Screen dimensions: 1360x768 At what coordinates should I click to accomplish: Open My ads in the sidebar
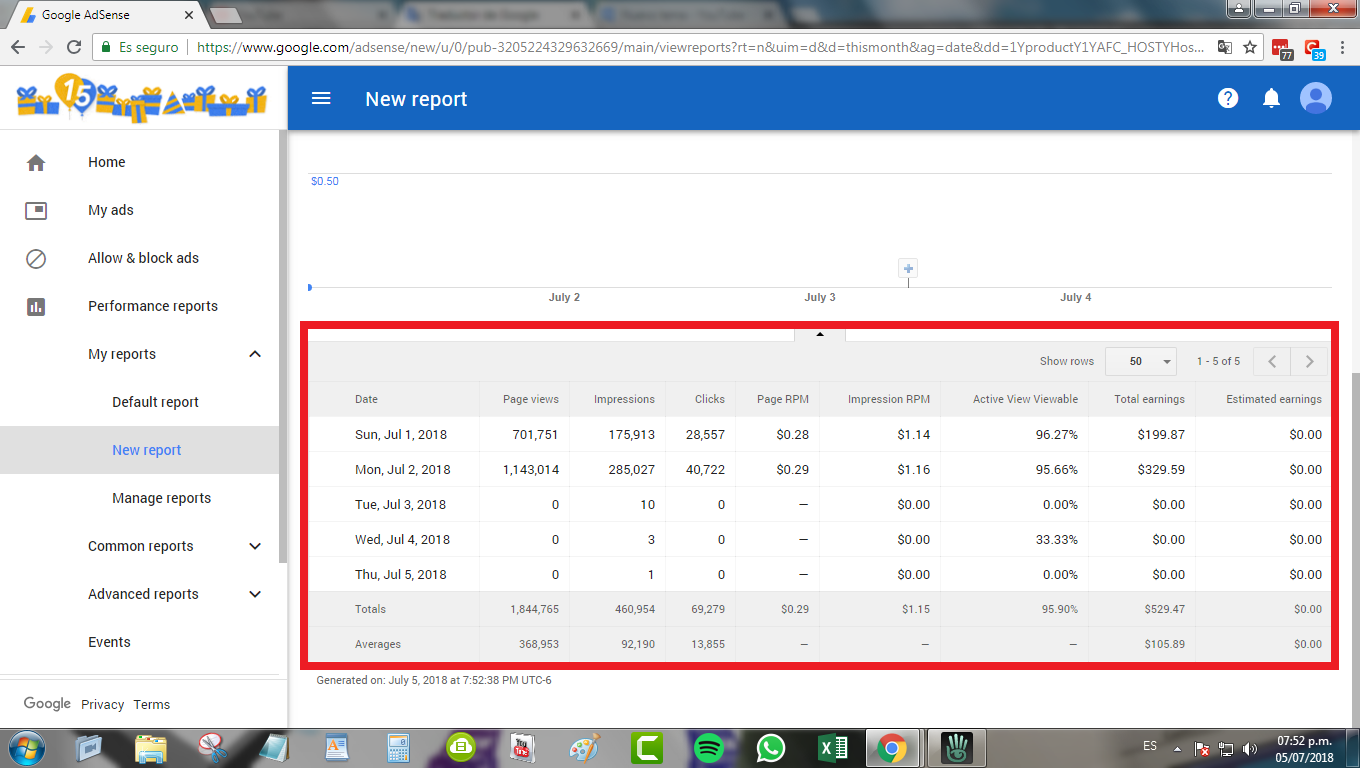(x=111, y=210)
